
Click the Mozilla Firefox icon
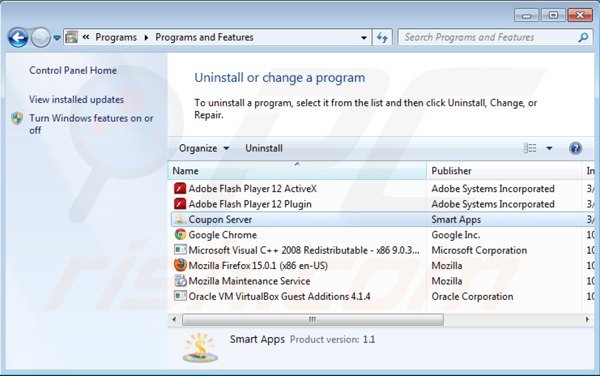pos(180,265)
